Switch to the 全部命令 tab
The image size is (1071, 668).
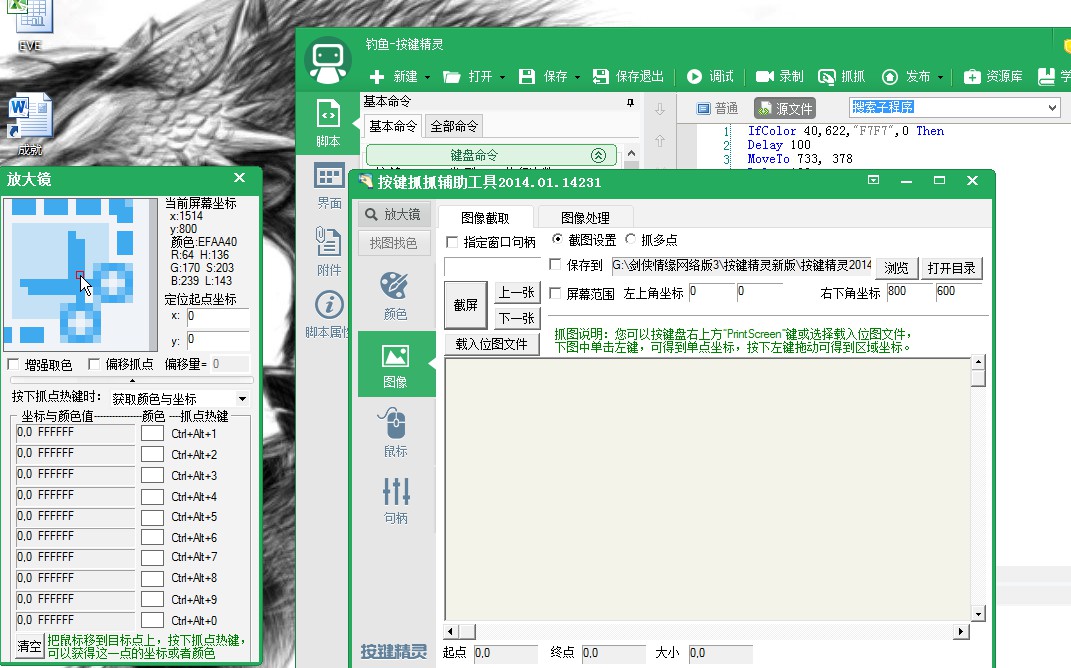point(454,126)
